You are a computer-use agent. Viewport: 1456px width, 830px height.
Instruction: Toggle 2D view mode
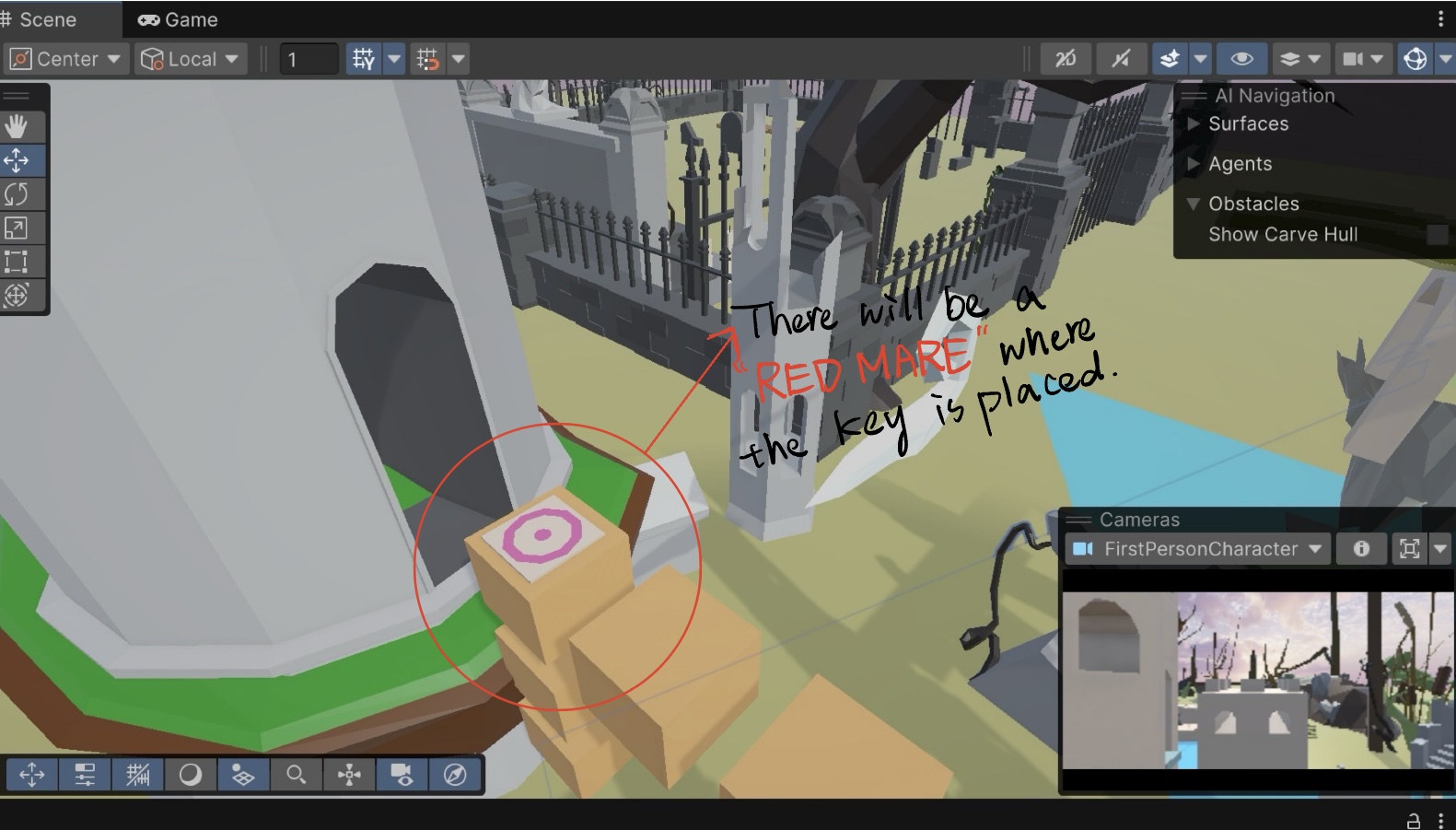pos(1066,60)
